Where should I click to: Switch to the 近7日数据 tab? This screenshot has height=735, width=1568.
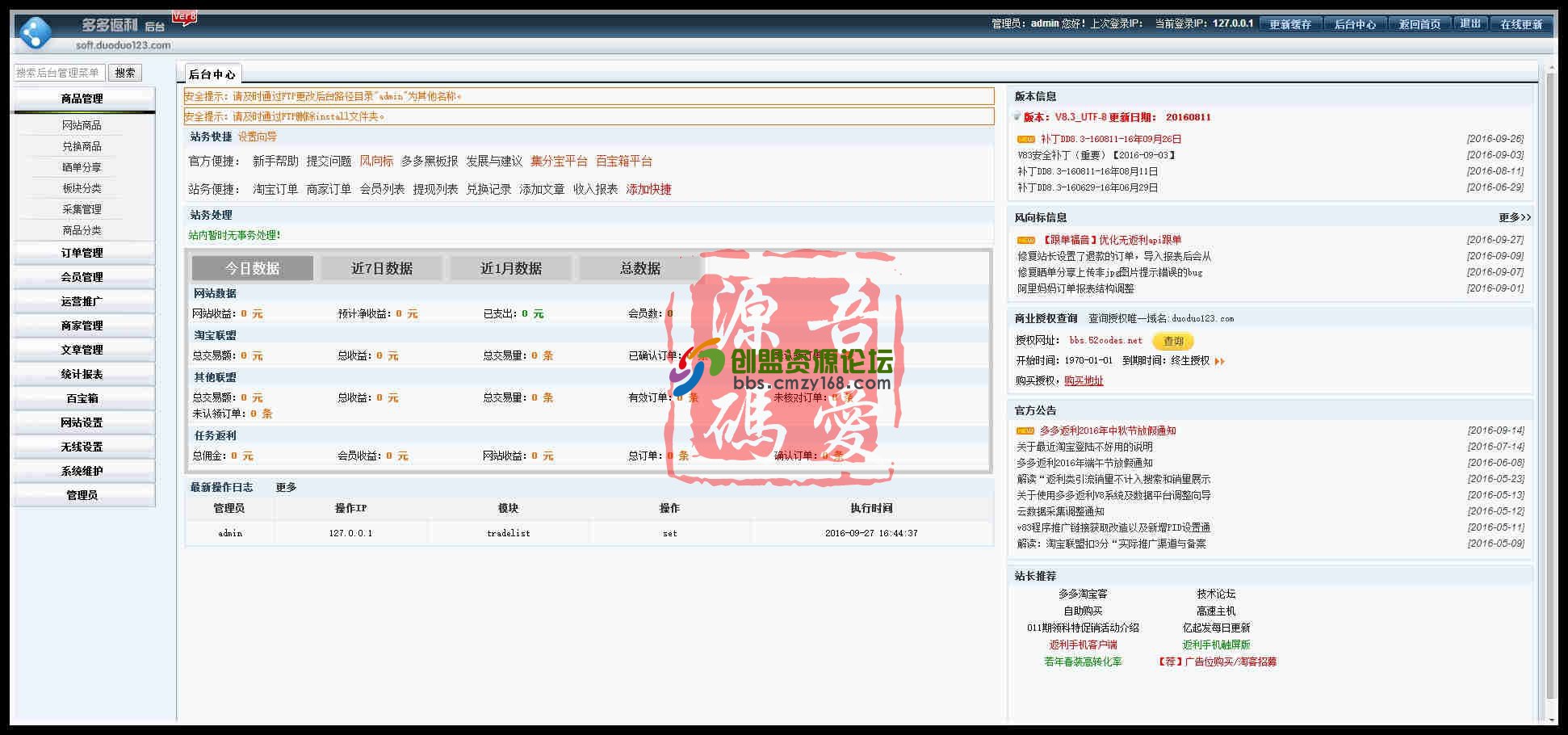tap(382, 268)
